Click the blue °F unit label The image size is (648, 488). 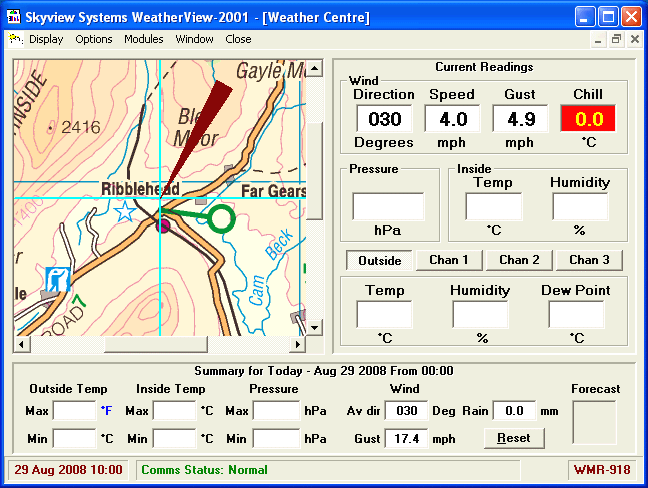click(x=106, y=411)
